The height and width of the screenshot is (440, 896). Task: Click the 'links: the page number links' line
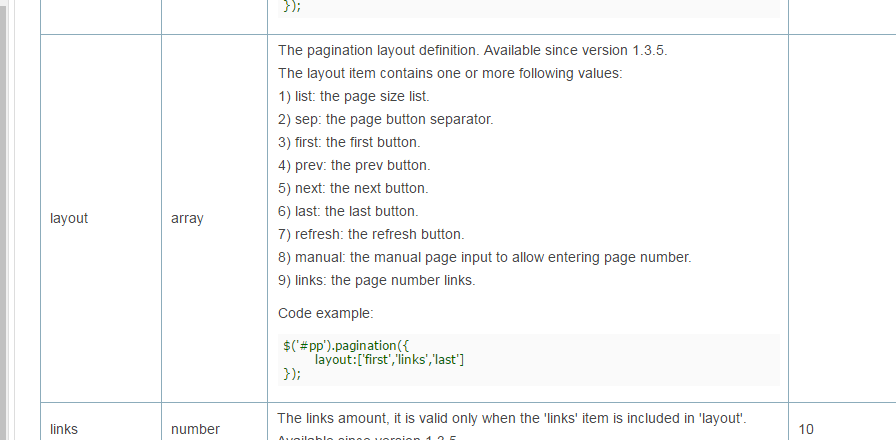(376, 280)
